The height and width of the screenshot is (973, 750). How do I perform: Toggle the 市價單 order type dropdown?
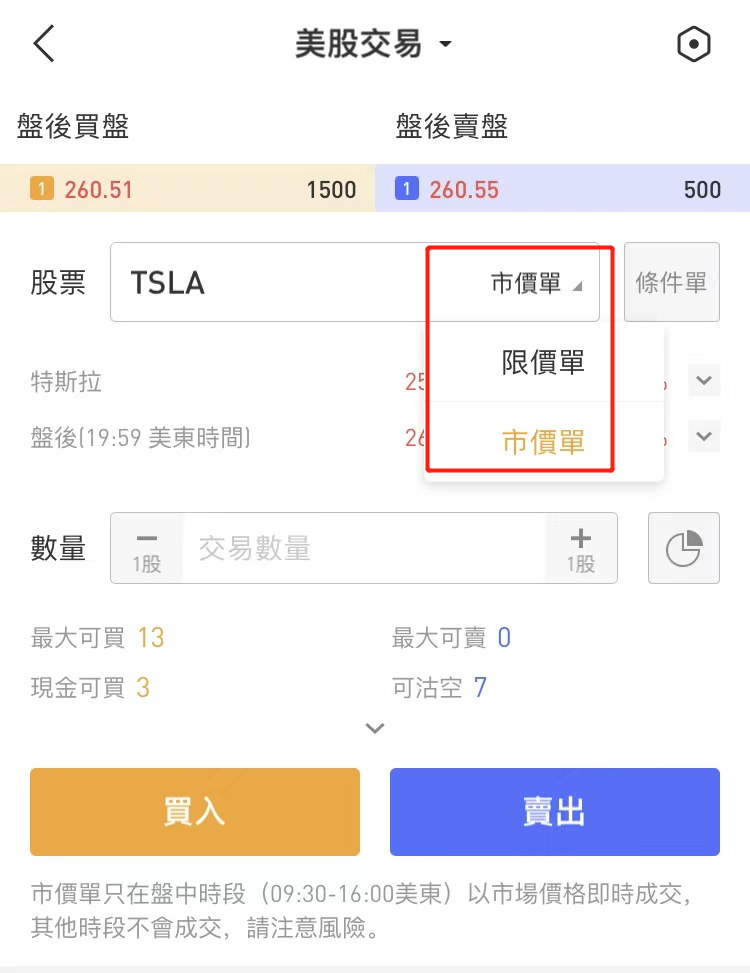(x=536, y=284)
